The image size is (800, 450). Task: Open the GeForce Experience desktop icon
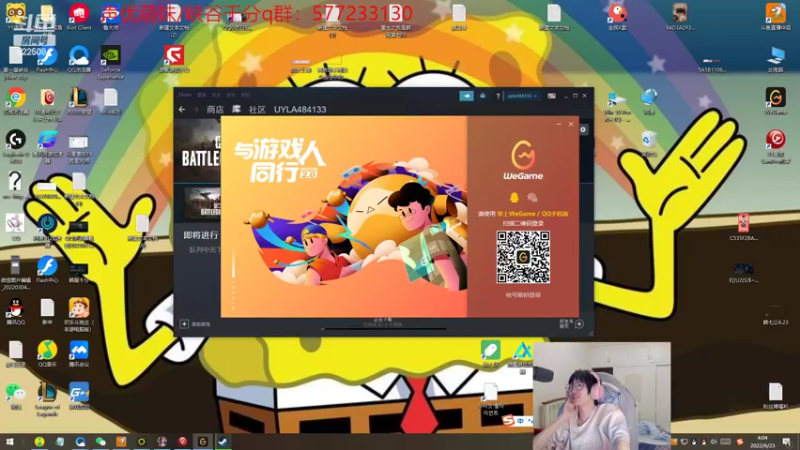pyautogui.click(x=110, y=62)
